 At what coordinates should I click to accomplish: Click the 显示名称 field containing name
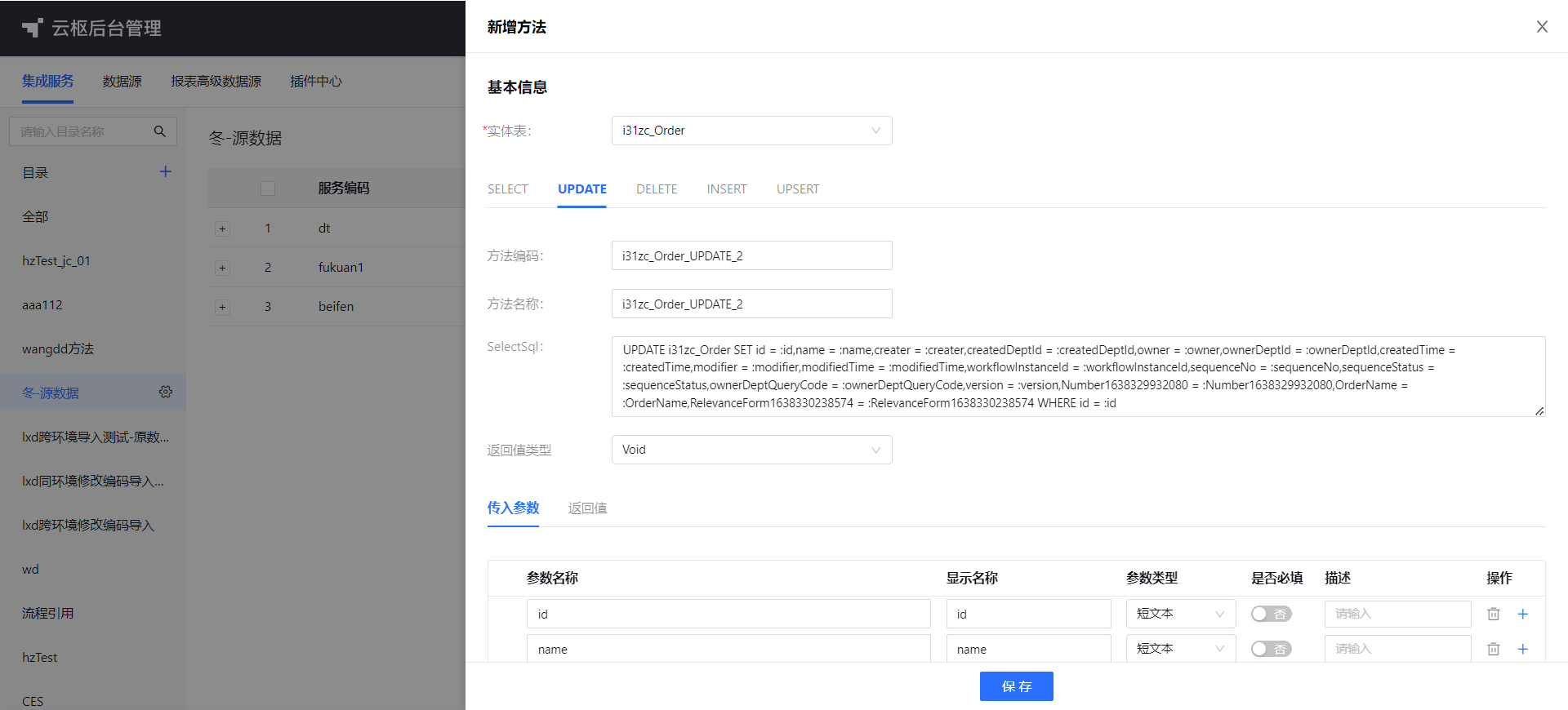1029,649
